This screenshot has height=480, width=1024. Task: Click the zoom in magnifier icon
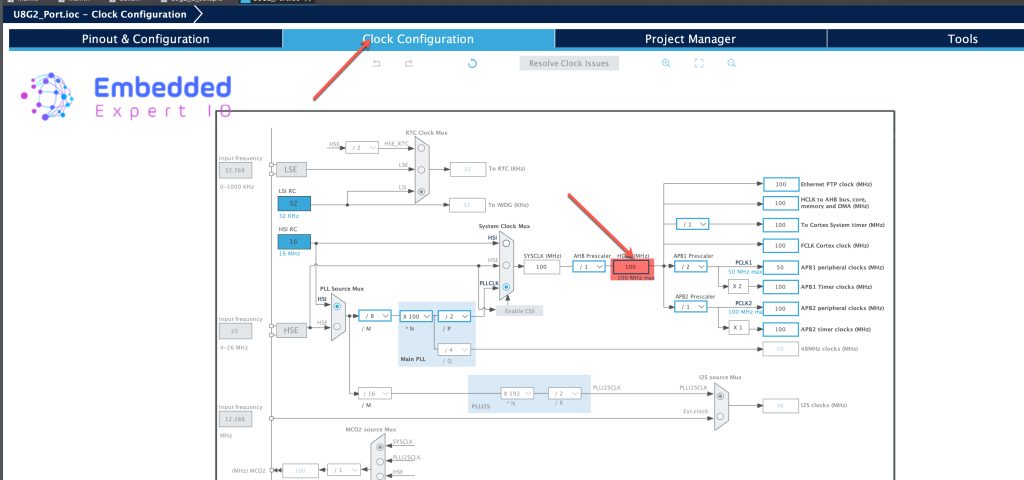666,63
